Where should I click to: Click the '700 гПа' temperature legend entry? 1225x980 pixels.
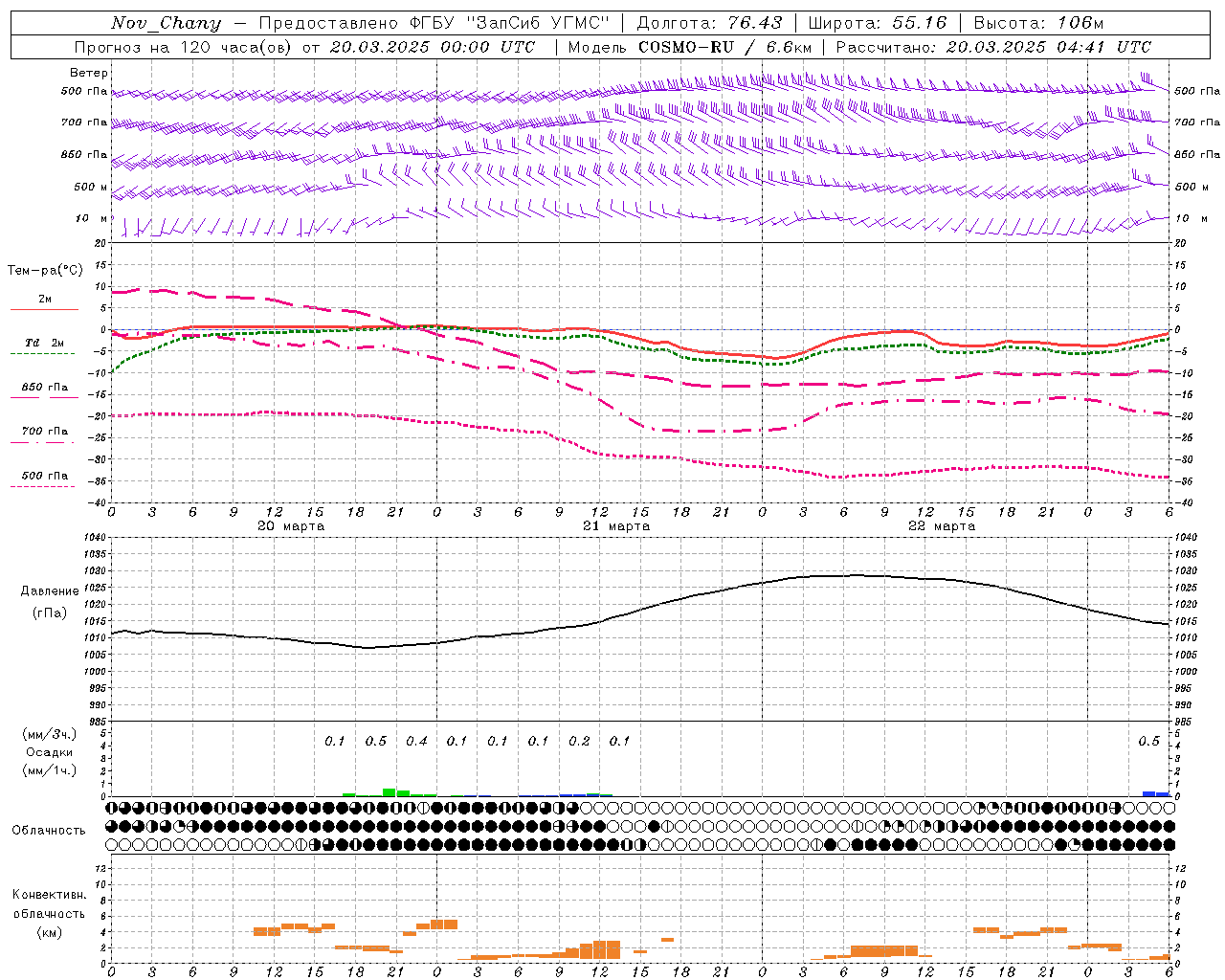pyautogui.click(x=45, y=432)
